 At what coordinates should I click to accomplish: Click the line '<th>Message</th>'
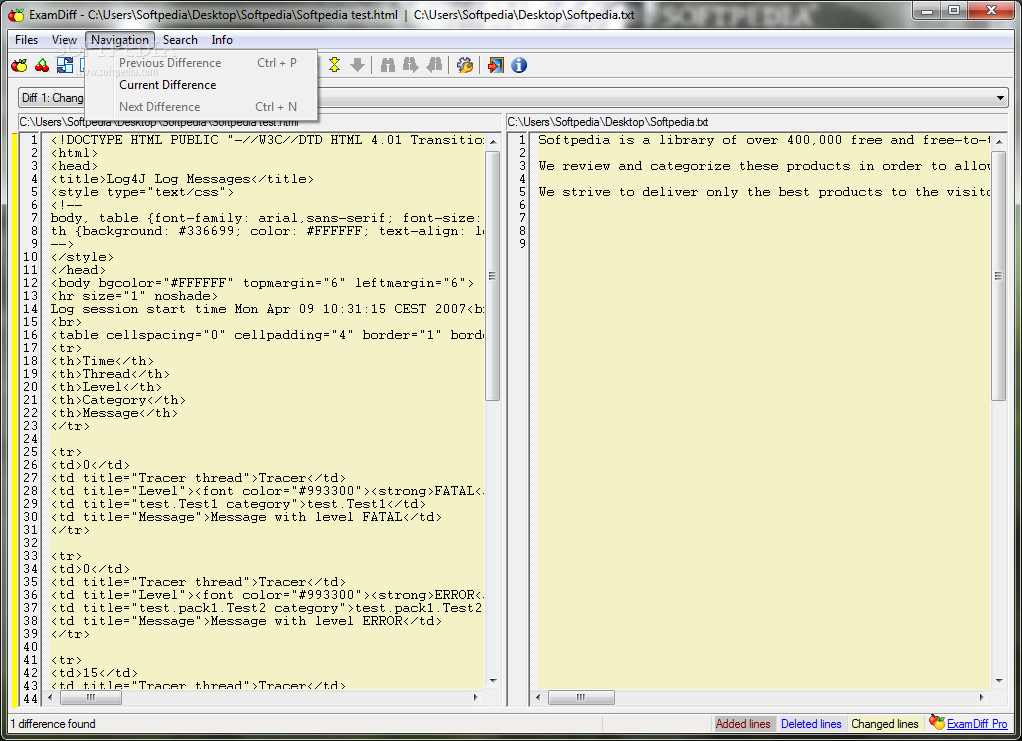click(114, 413)
